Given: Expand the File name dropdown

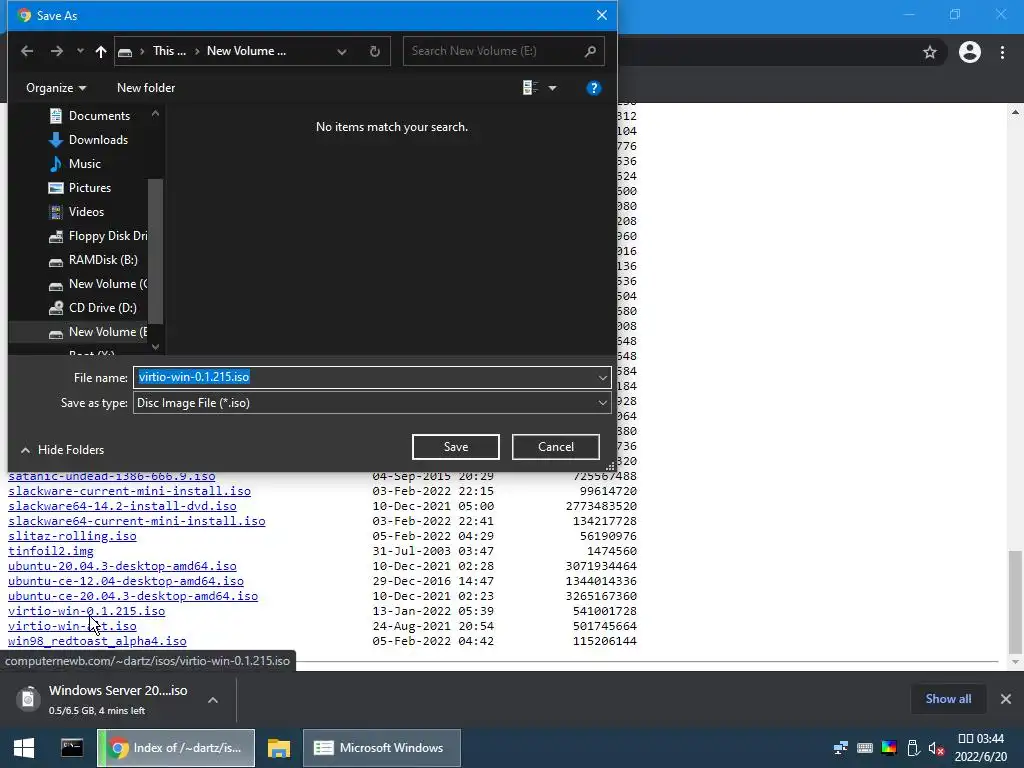Looking at the screenshot, I should pos(602,377).
